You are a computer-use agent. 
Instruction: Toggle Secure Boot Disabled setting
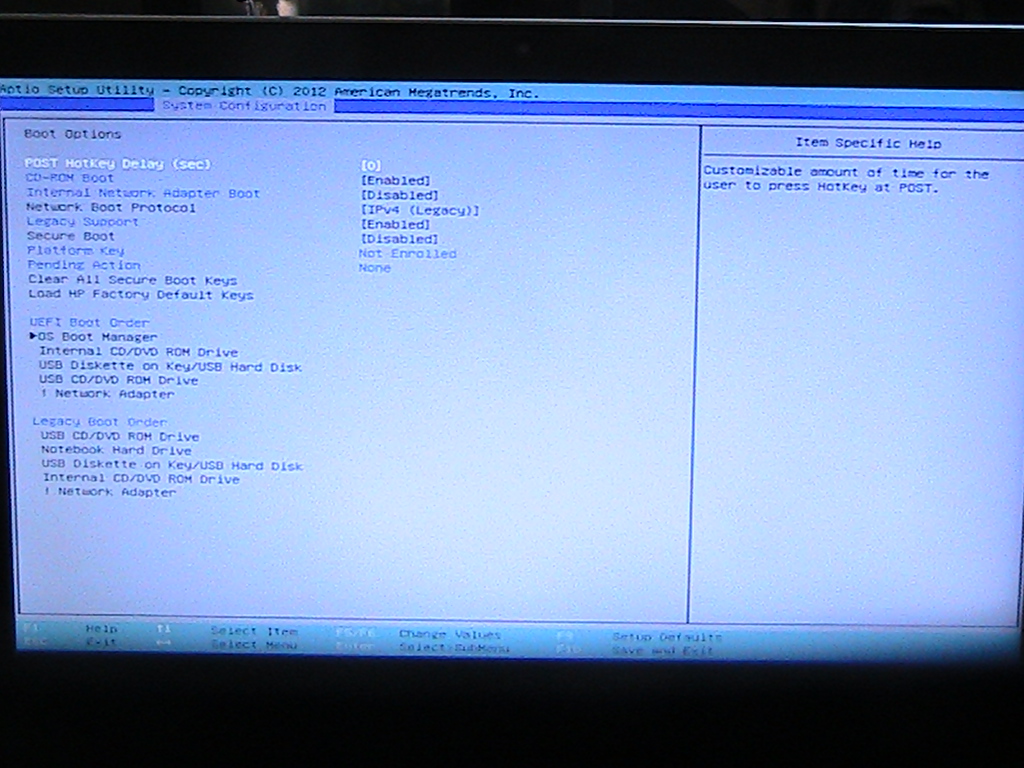[x=398, y=240]
